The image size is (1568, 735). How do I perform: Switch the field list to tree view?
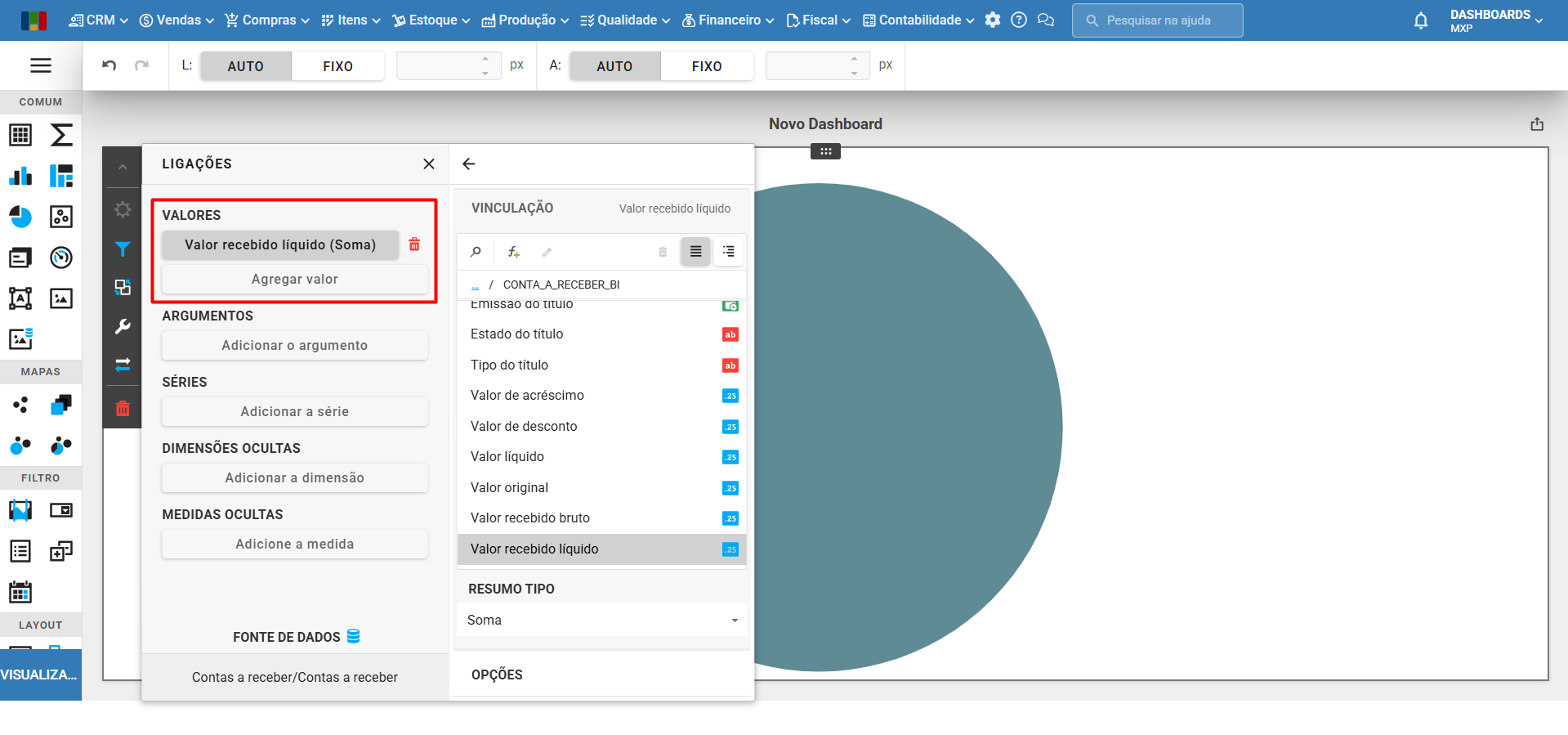pyautogui.click(x=728, y=252)
